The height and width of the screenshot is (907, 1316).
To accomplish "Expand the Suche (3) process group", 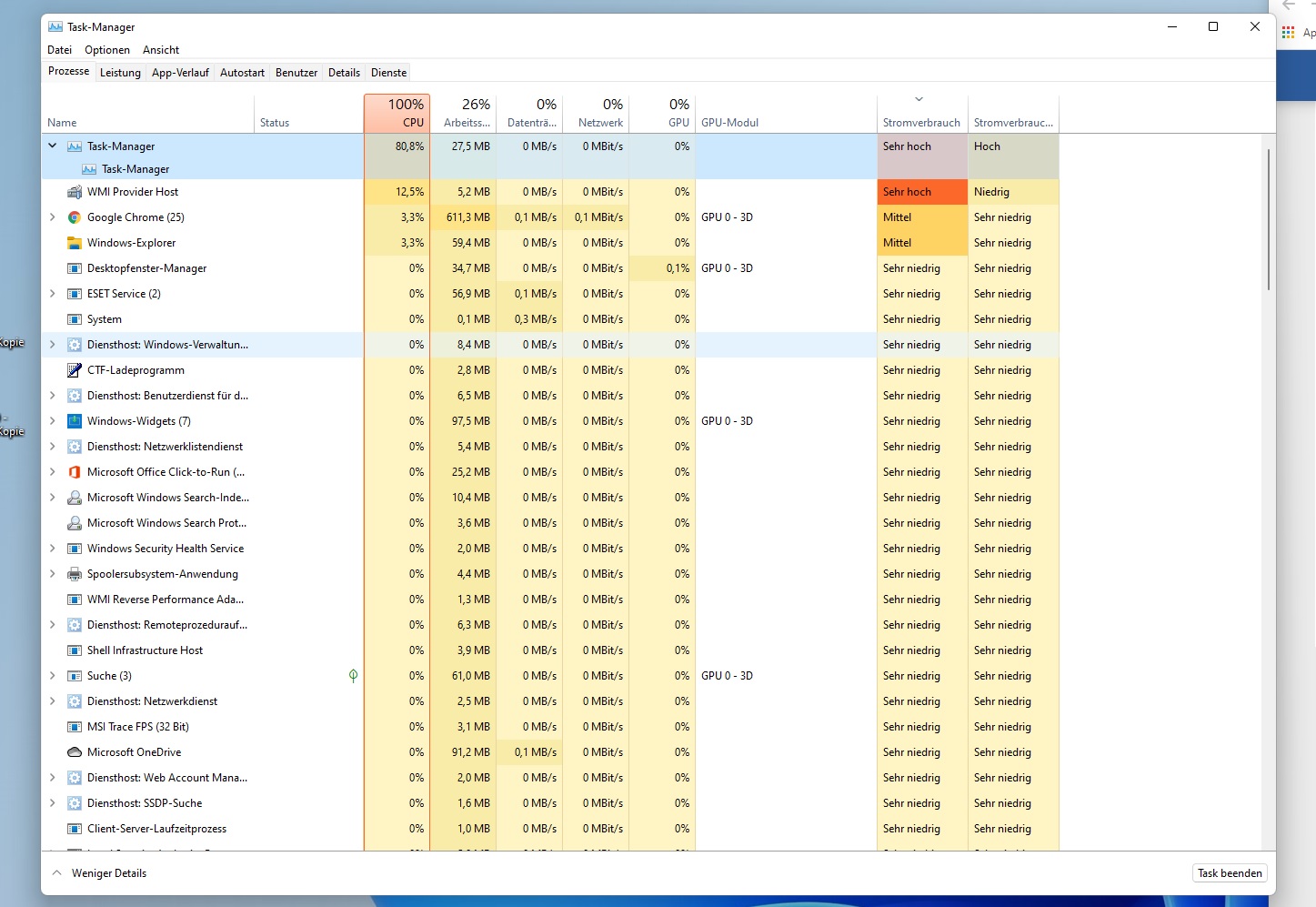I will (x=52, y=676).
